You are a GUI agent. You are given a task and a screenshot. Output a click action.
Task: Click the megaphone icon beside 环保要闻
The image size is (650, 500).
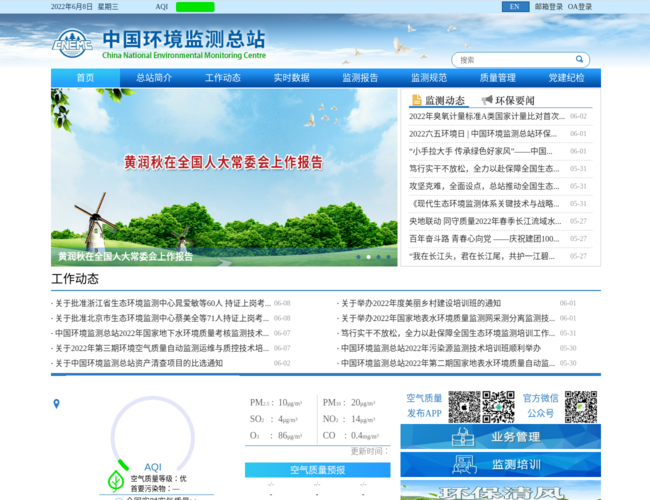[x=487, y=100]
